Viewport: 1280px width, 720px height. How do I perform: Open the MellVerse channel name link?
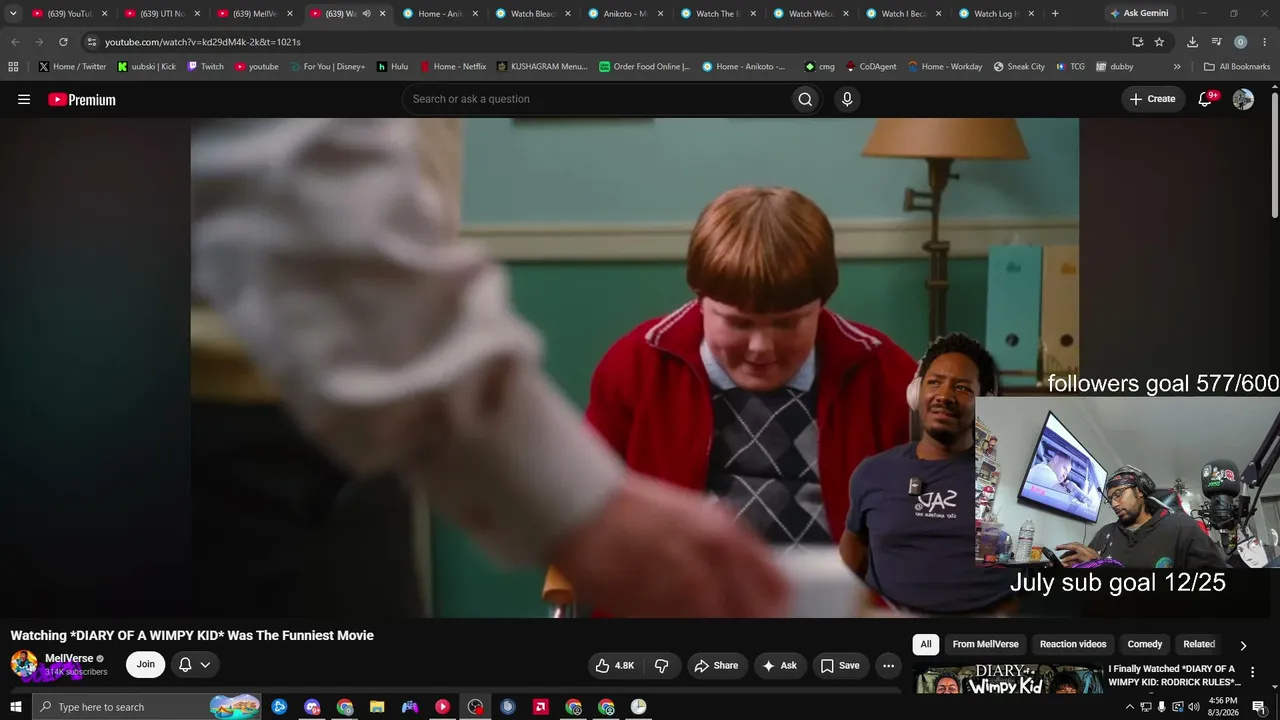click(x=69, y=658)
